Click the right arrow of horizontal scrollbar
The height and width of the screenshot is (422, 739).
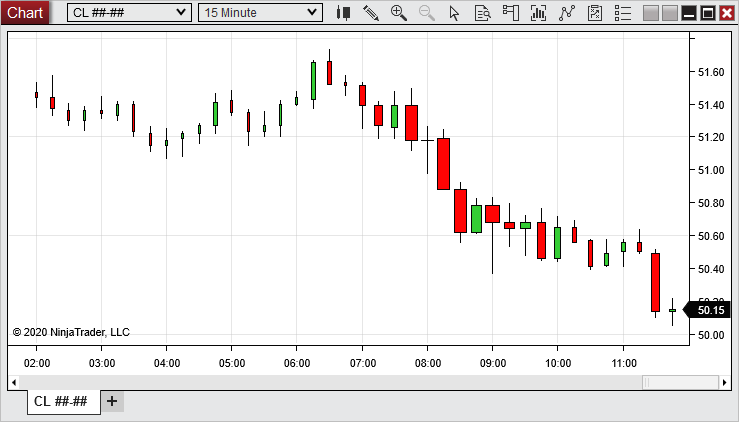pyautogui.click(x=725, y=382)
